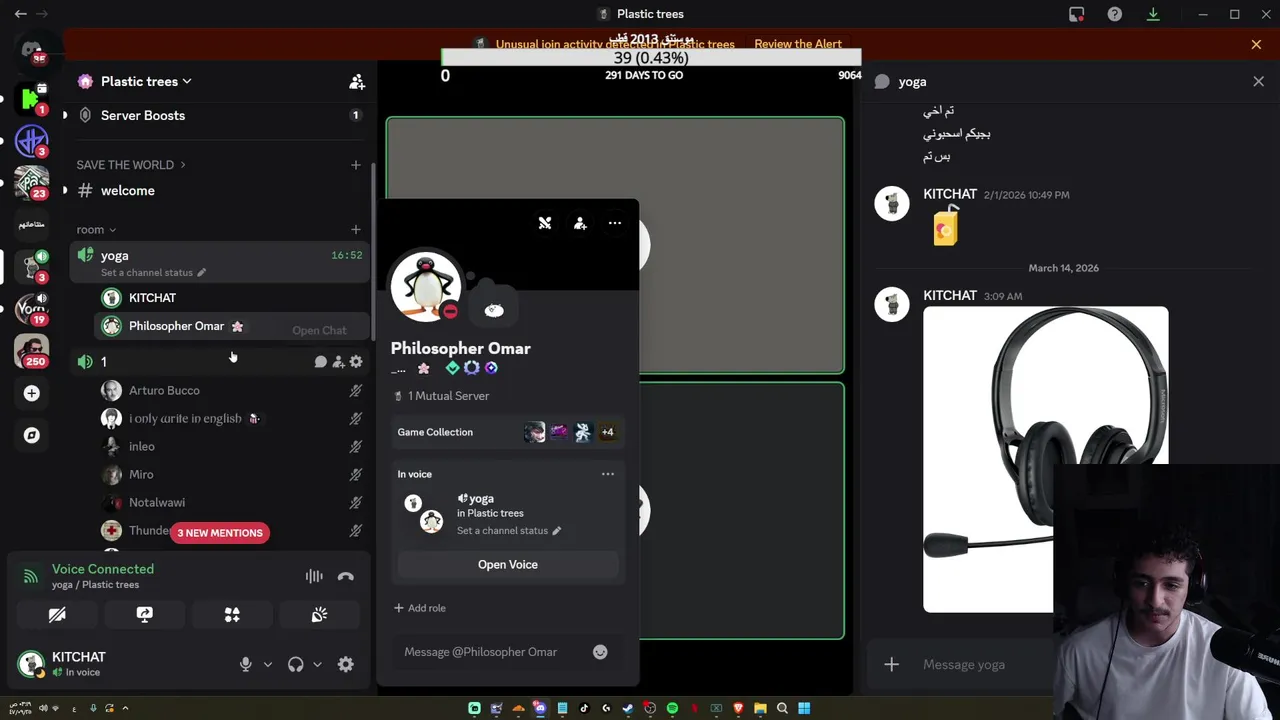The image size is (1280, 720).
Task: Open server with 250 badge
Action: click(x=32, y=350)
